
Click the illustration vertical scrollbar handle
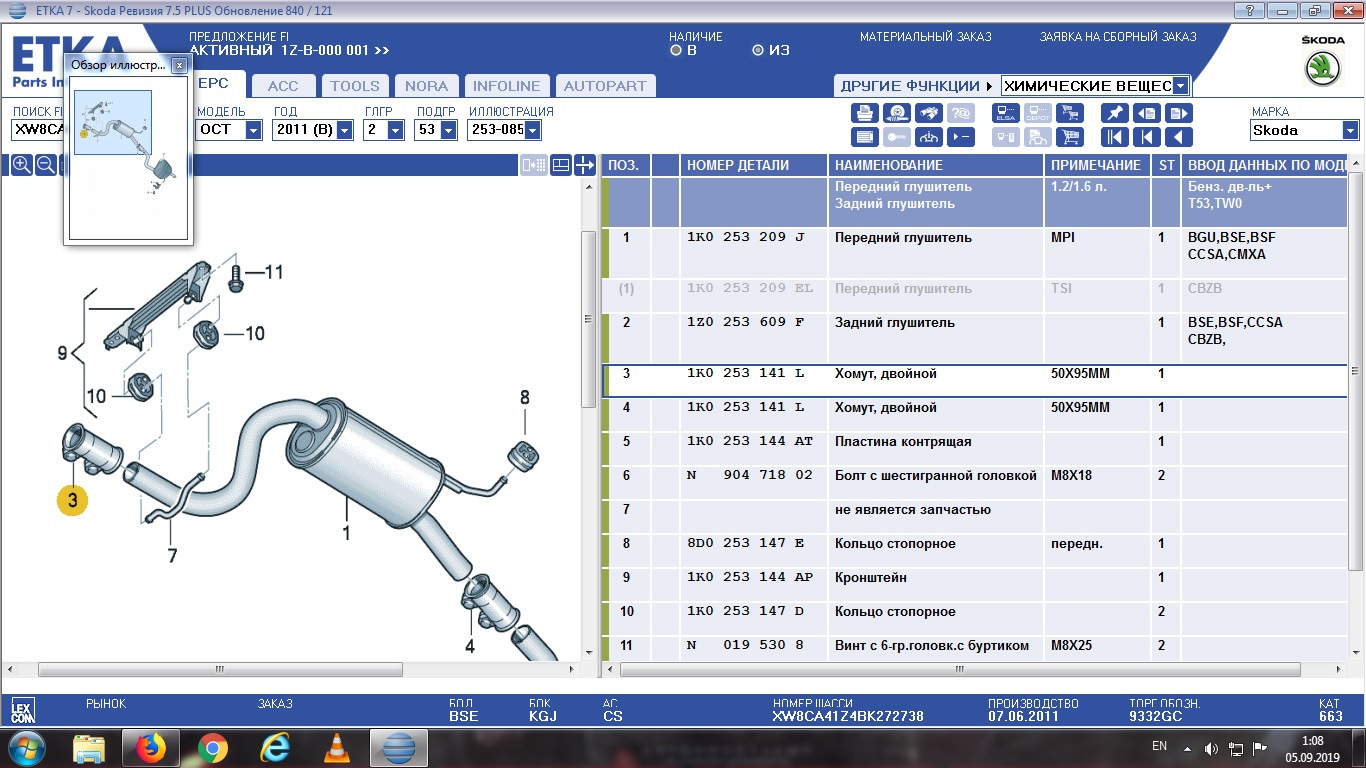(589, 319)
